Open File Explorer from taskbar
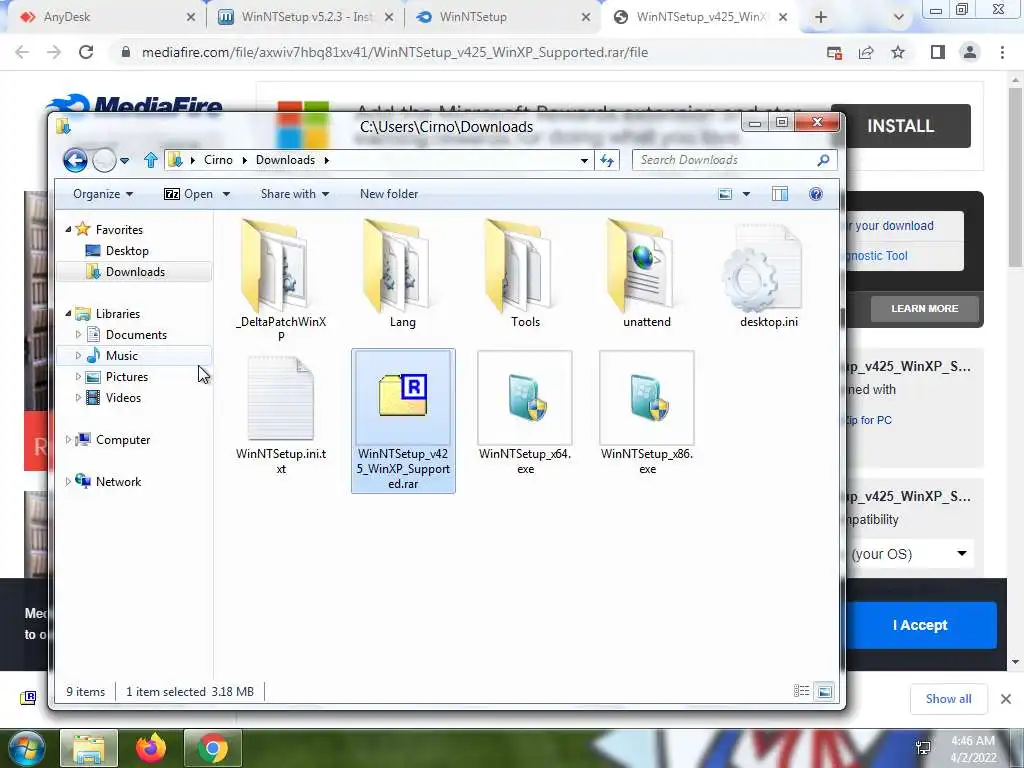 (89, 748)
